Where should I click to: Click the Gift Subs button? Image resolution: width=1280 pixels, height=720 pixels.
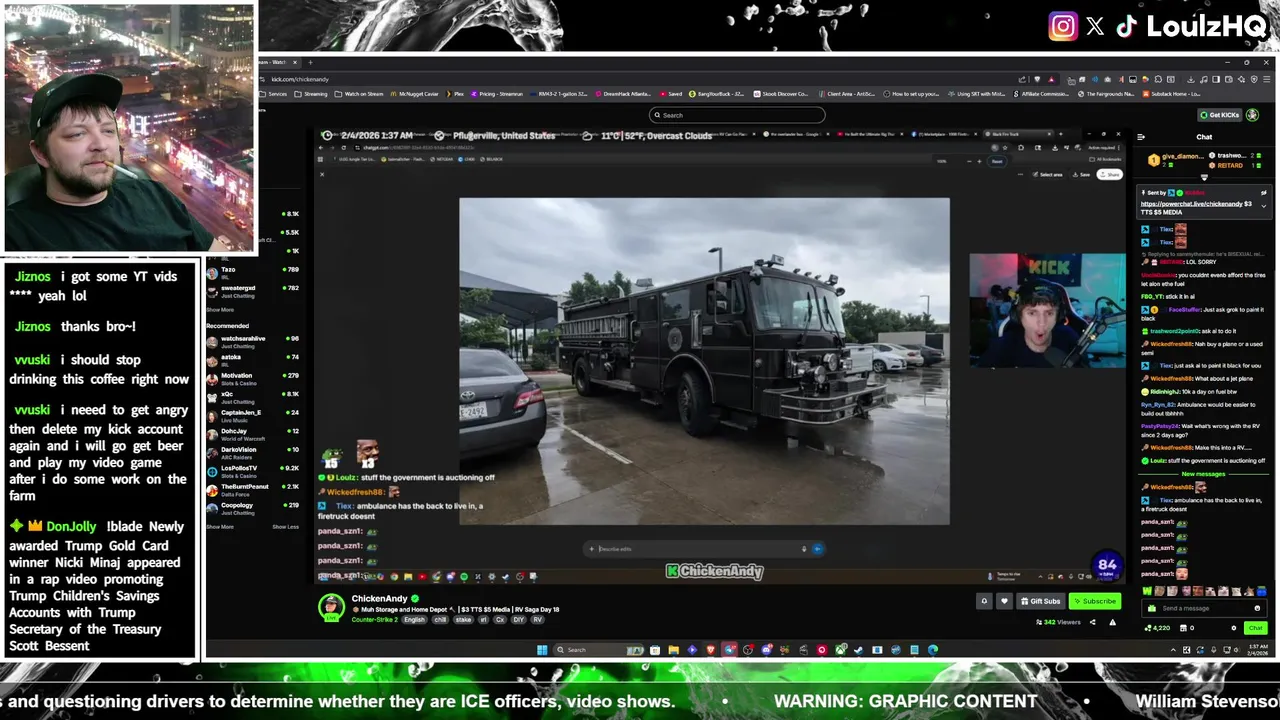pos(1041,601)
